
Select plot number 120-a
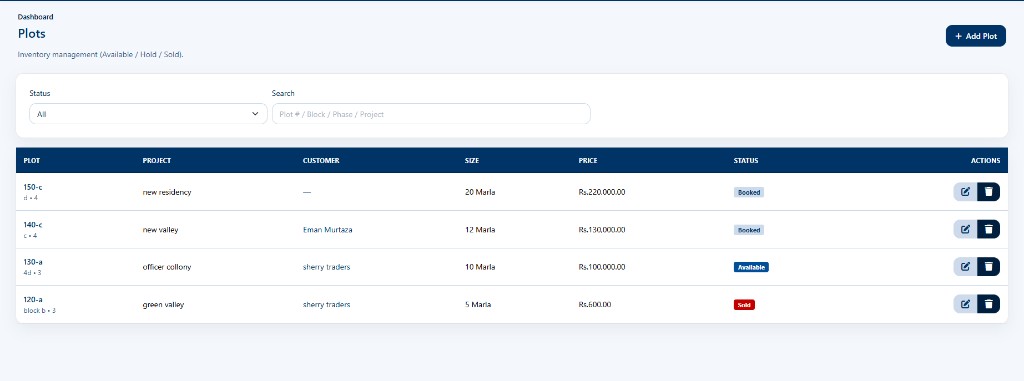pos(33,299)
